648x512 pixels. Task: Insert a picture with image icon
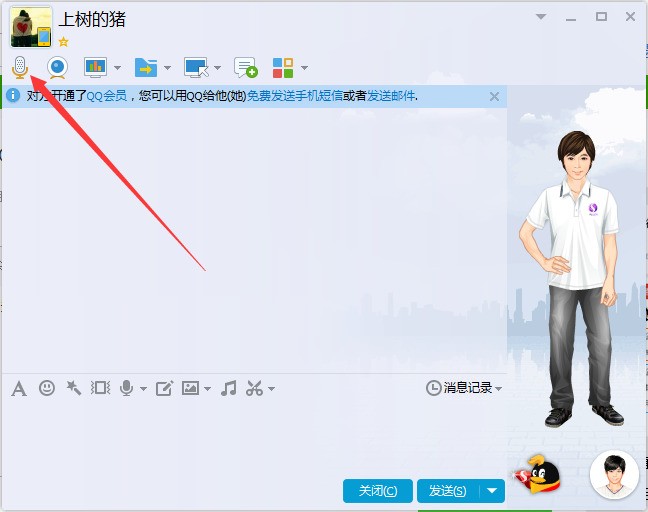coord(191,388)
